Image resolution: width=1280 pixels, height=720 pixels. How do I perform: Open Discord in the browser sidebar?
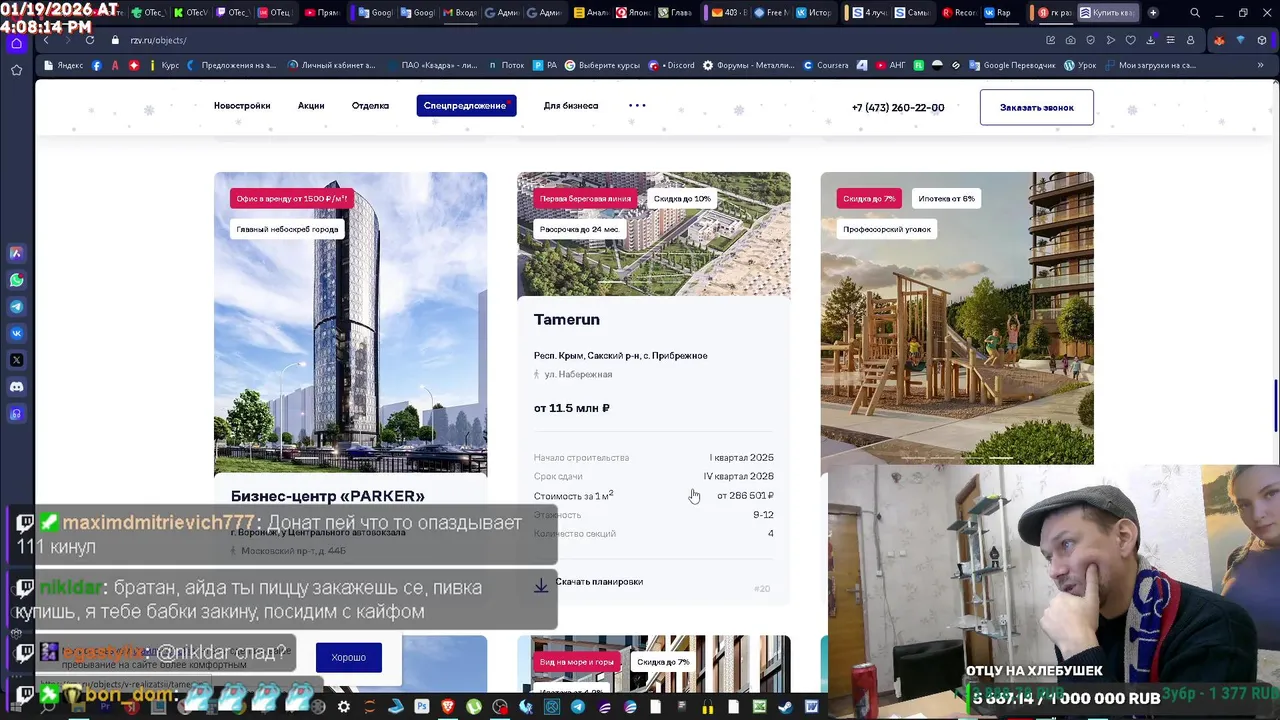tap(16, 387)
